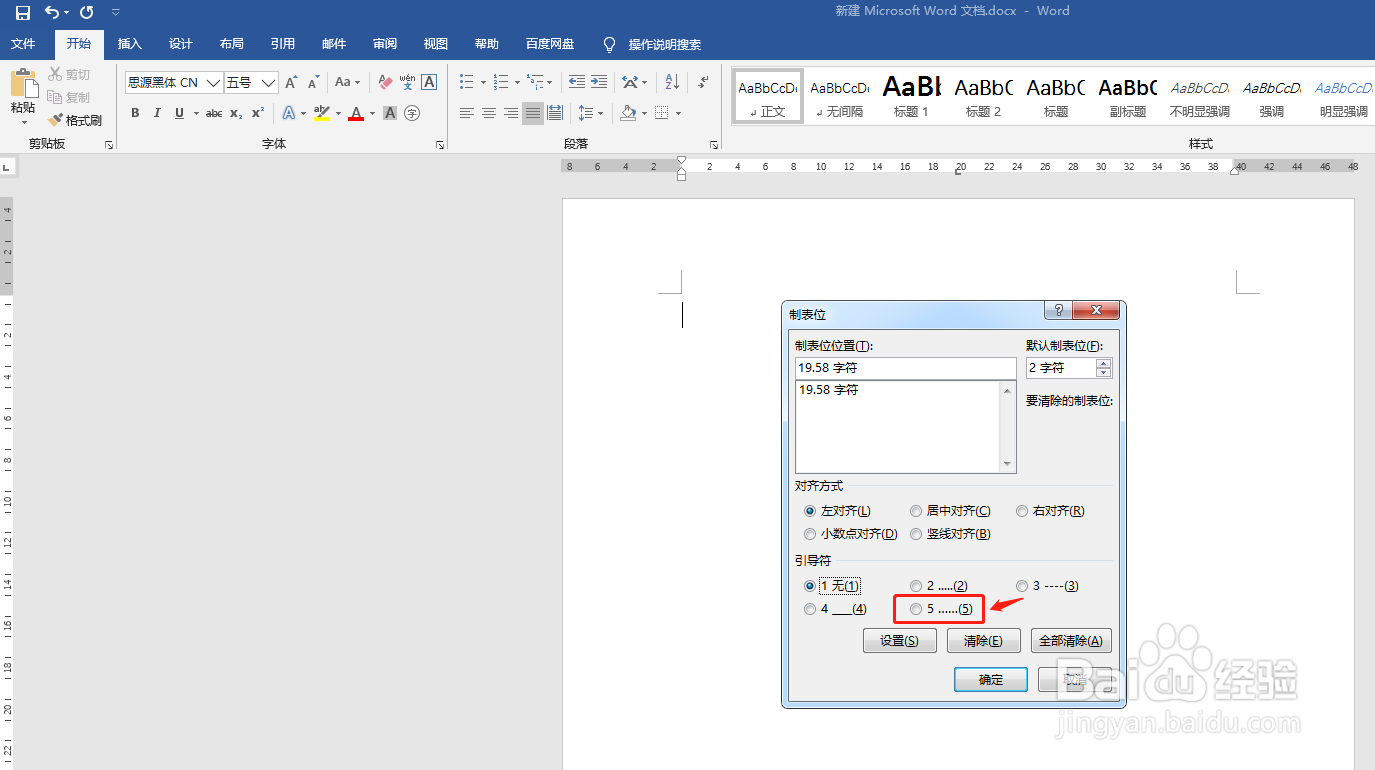Open the borders dropdown
The image size is (1375, 770).
[x=678, y=113]
